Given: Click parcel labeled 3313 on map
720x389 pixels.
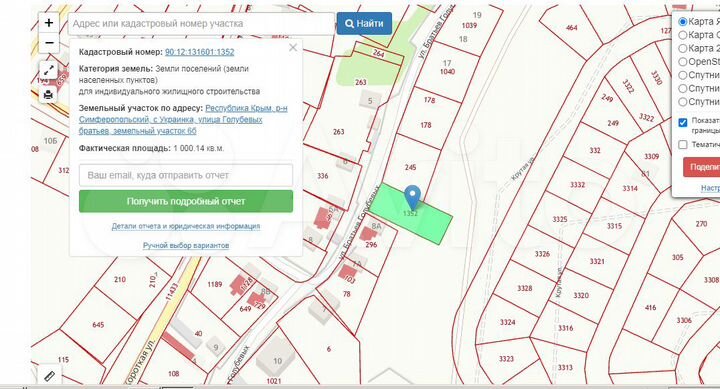Looking at the screenshot, I should (x=565, y=367).
